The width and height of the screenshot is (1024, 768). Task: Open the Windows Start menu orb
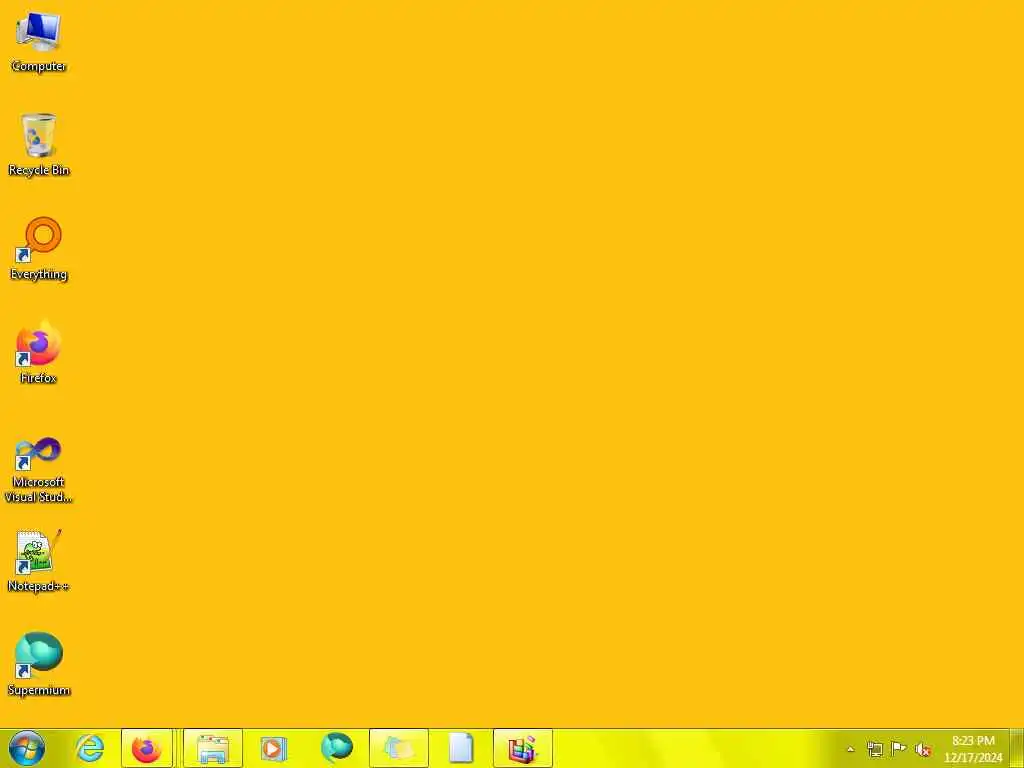point(27,748)
